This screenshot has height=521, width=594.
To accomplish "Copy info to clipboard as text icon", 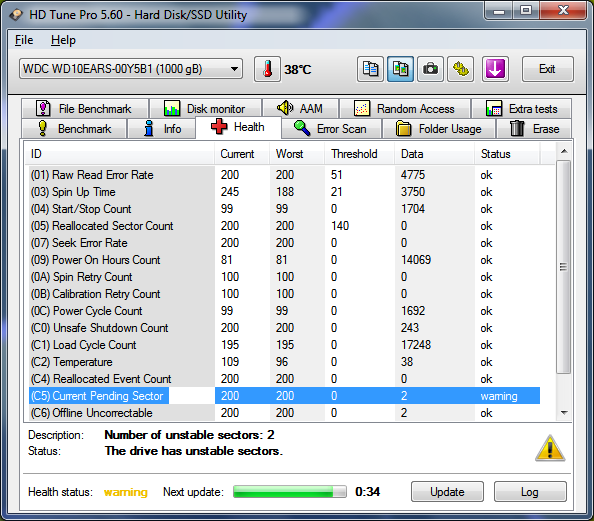I will pyautogui.click(x=370, y=69).
